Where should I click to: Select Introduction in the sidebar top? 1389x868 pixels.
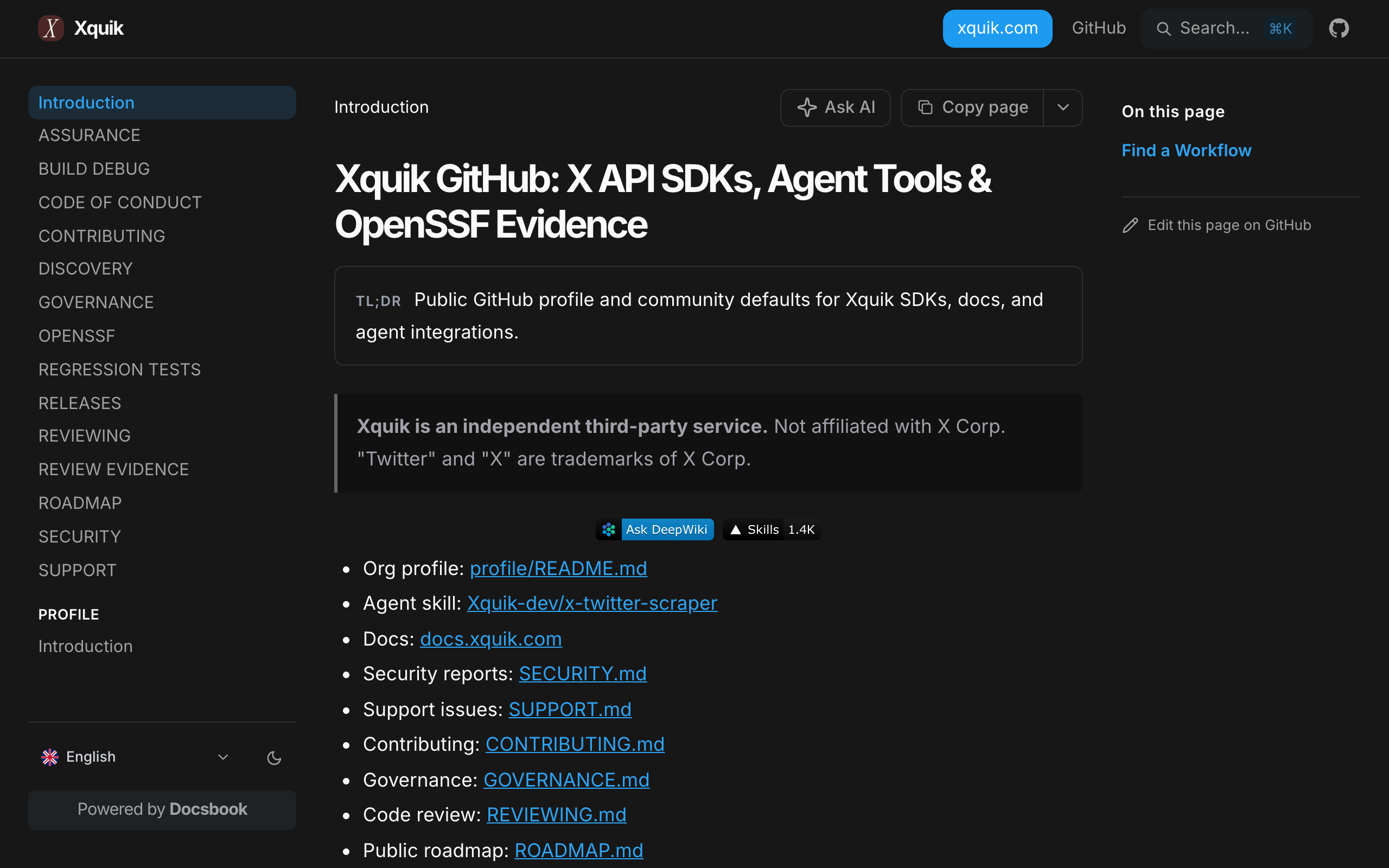(x=162, y=103)
